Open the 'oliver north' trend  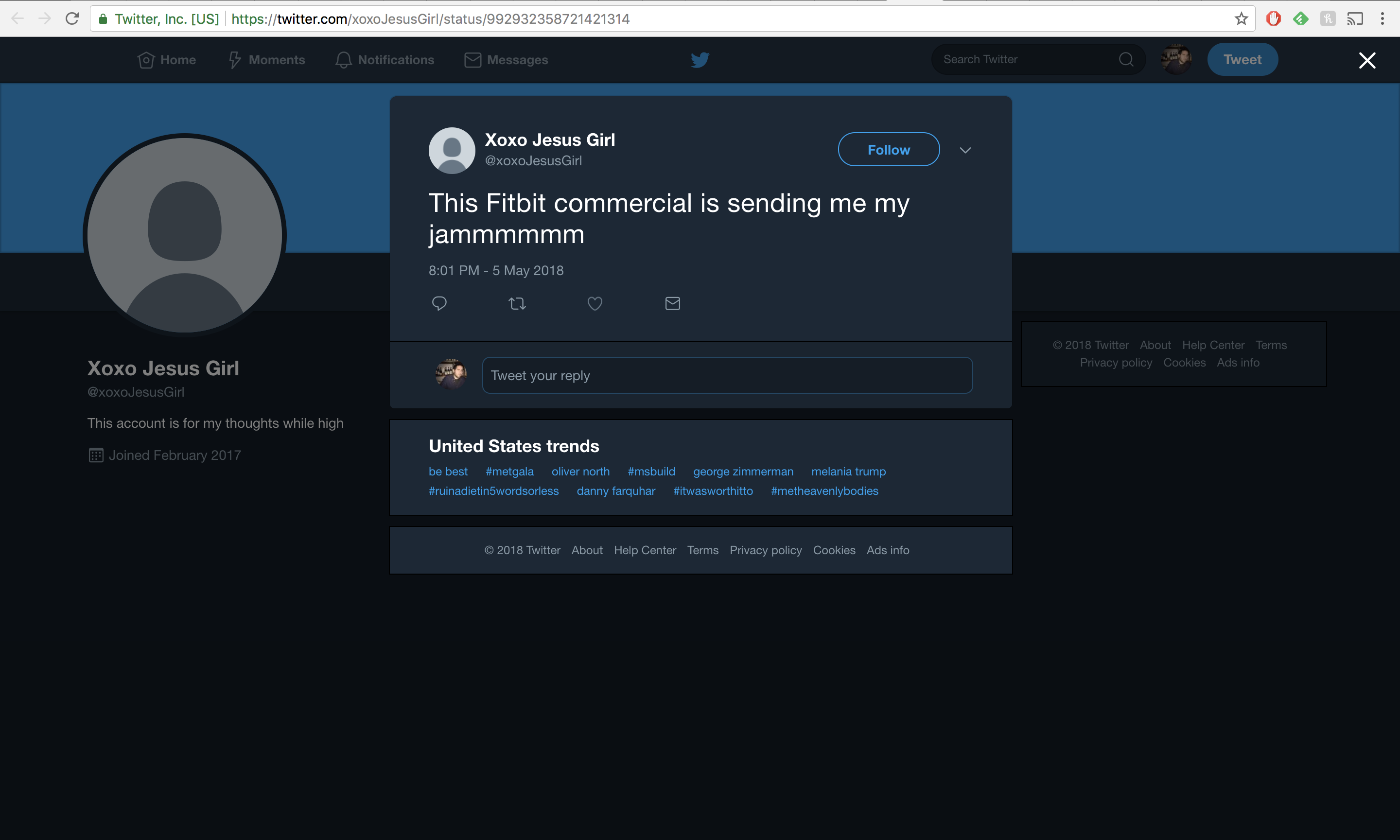[x=580, y=472]
